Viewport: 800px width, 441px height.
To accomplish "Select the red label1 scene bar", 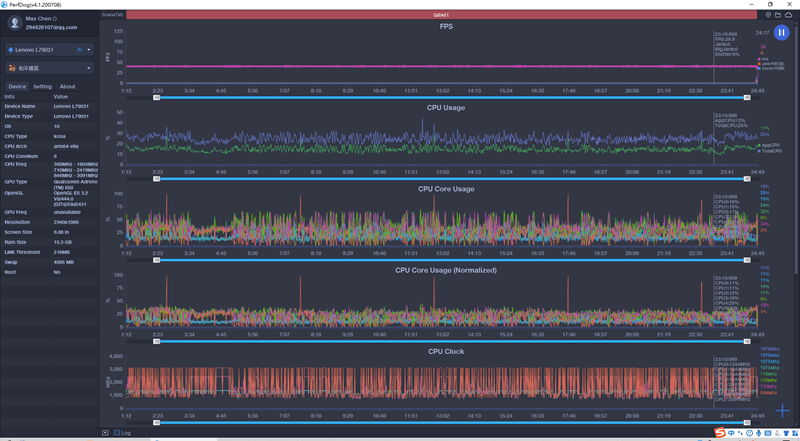I will click(x=441, y=15).
